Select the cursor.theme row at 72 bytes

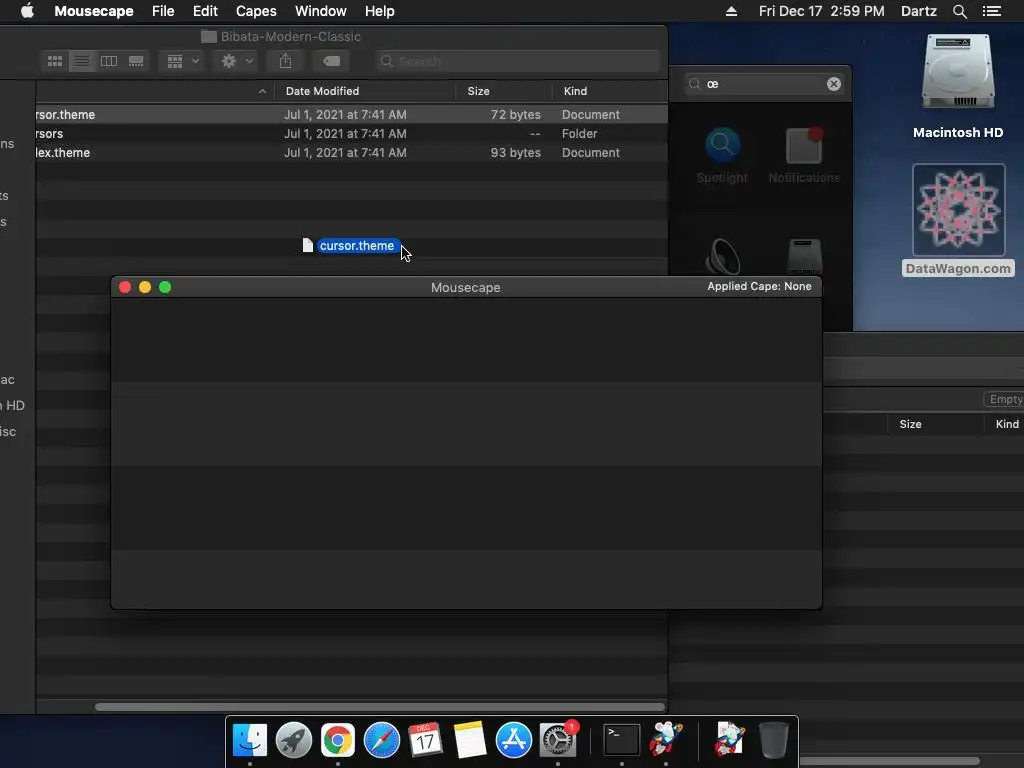pos(351,114)
